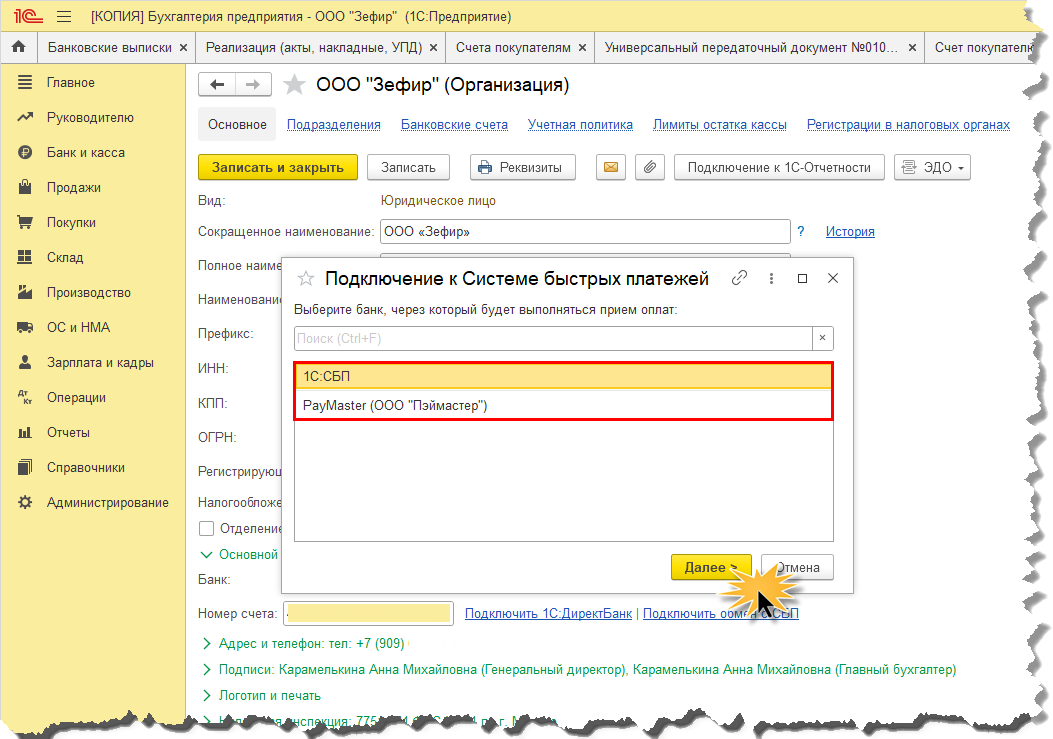The width and height of the screenshot is (1053, 739).
Task: Open the ЭДО dropdown menu
Action: click(x=932, y=167)
